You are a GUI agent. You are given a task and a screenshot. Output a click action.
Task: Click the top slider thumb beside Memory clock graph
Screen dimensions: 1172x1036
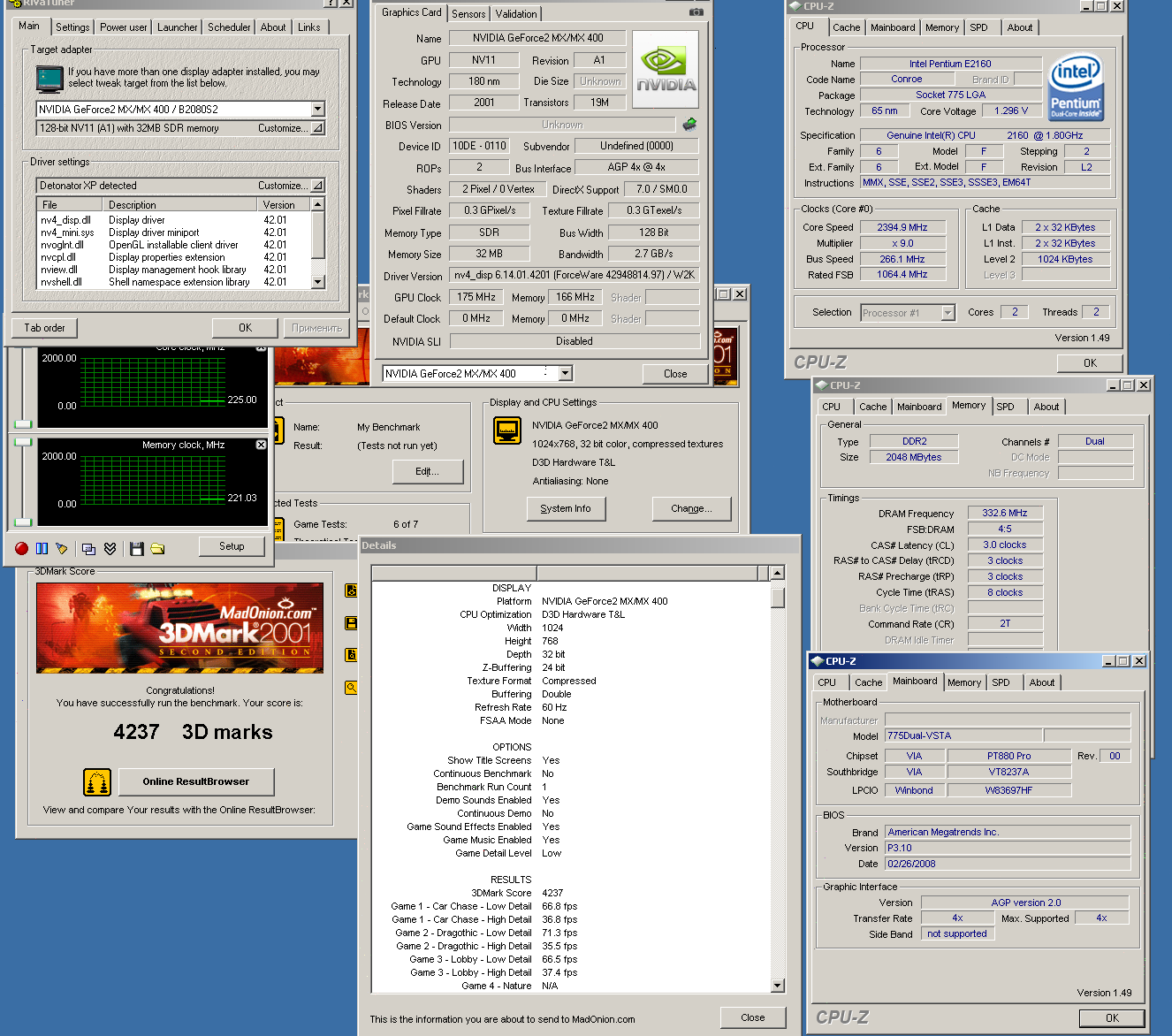click(23, 442)
